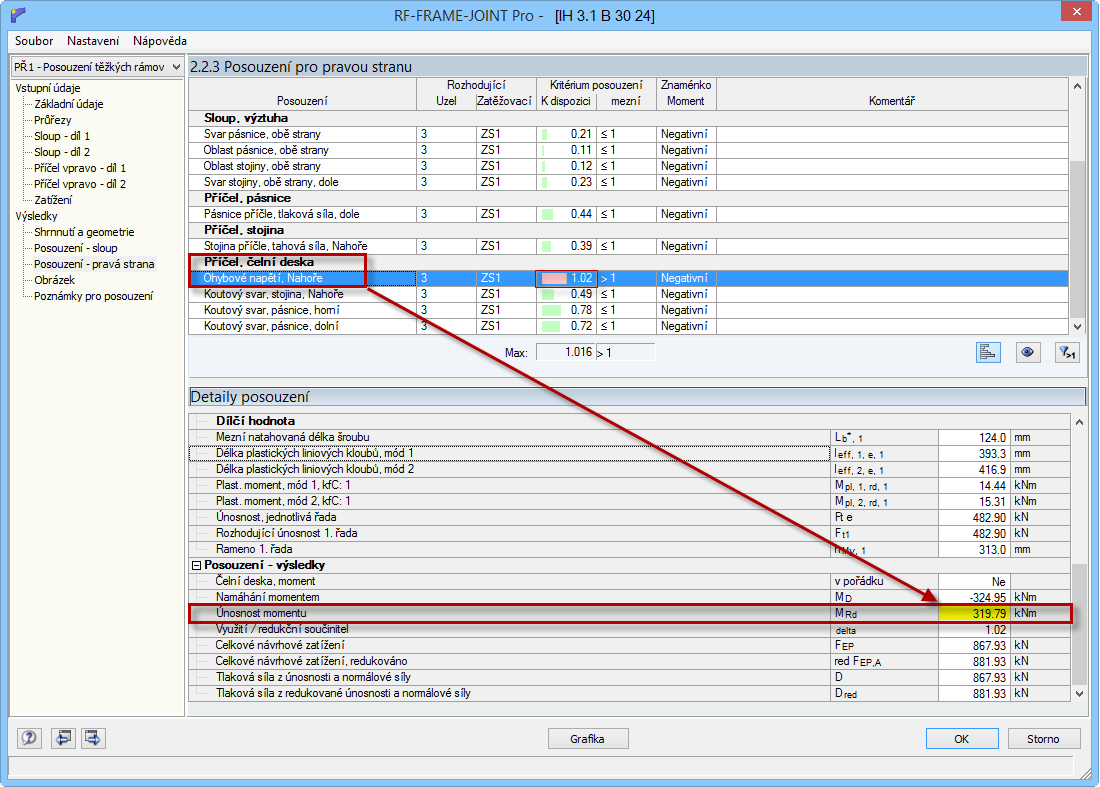Image resolution: width=1100 pixels, height=787 pixels.
Task: Select row Oblast pásnice, obě strany
Action: click(x=628, y=150)
